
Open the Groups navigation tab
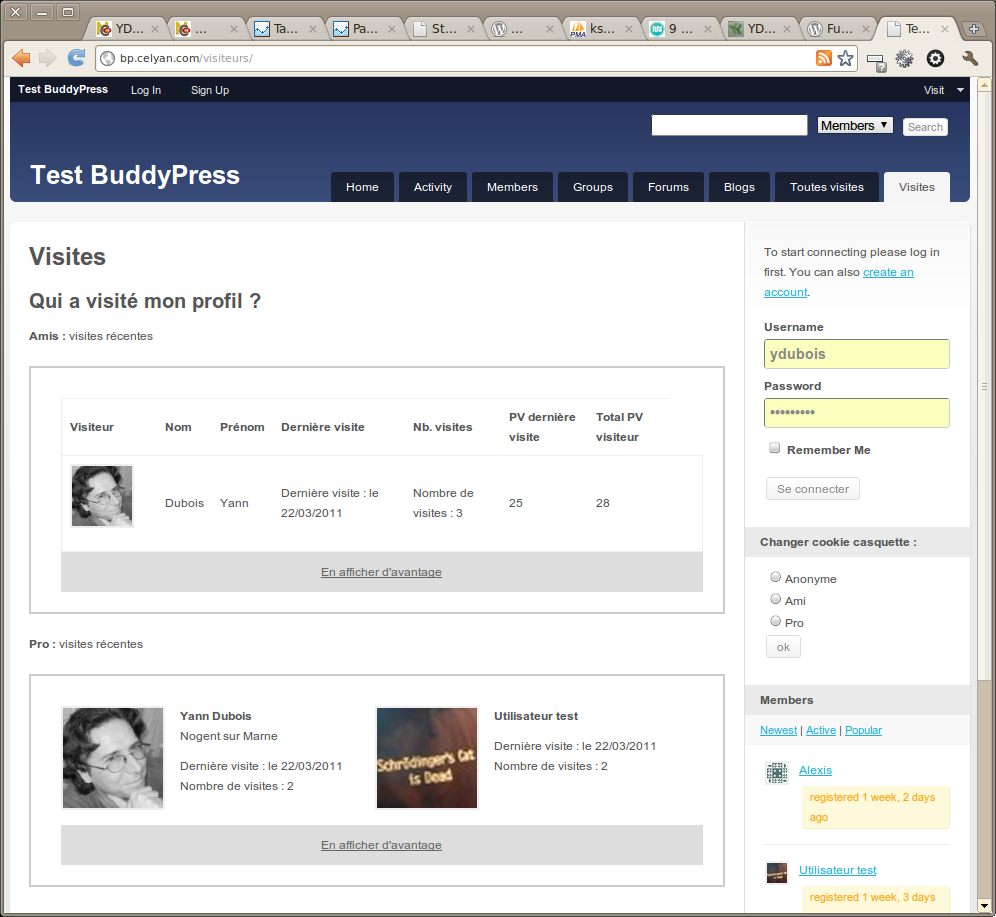[593, 187]
